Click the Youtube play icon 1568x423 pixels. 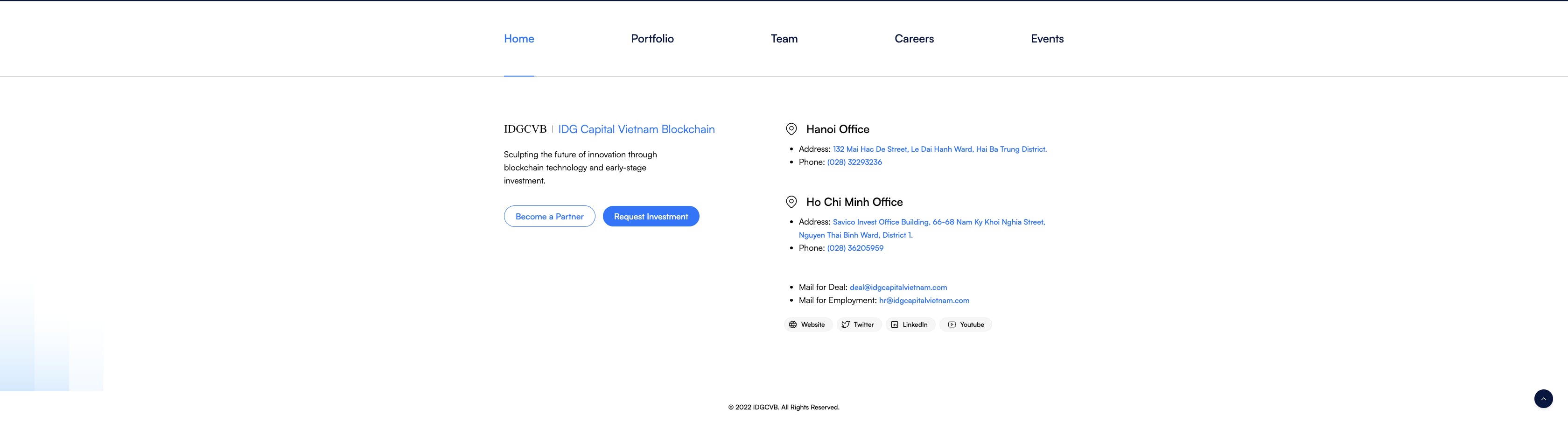(x=952, y=324)
